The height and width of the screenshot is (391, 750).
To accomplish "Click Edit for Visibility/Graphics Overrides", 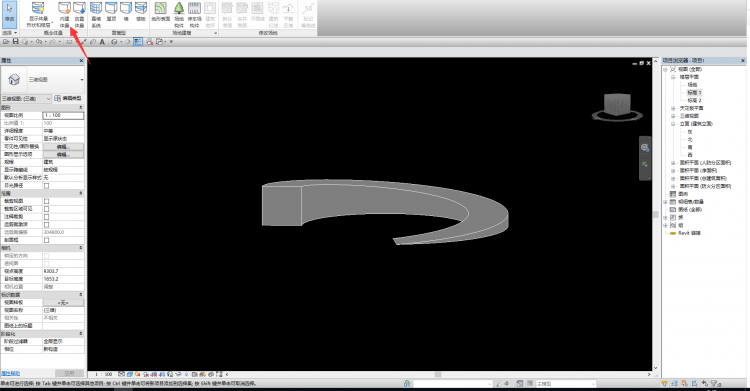I will (x=63, y=146).
